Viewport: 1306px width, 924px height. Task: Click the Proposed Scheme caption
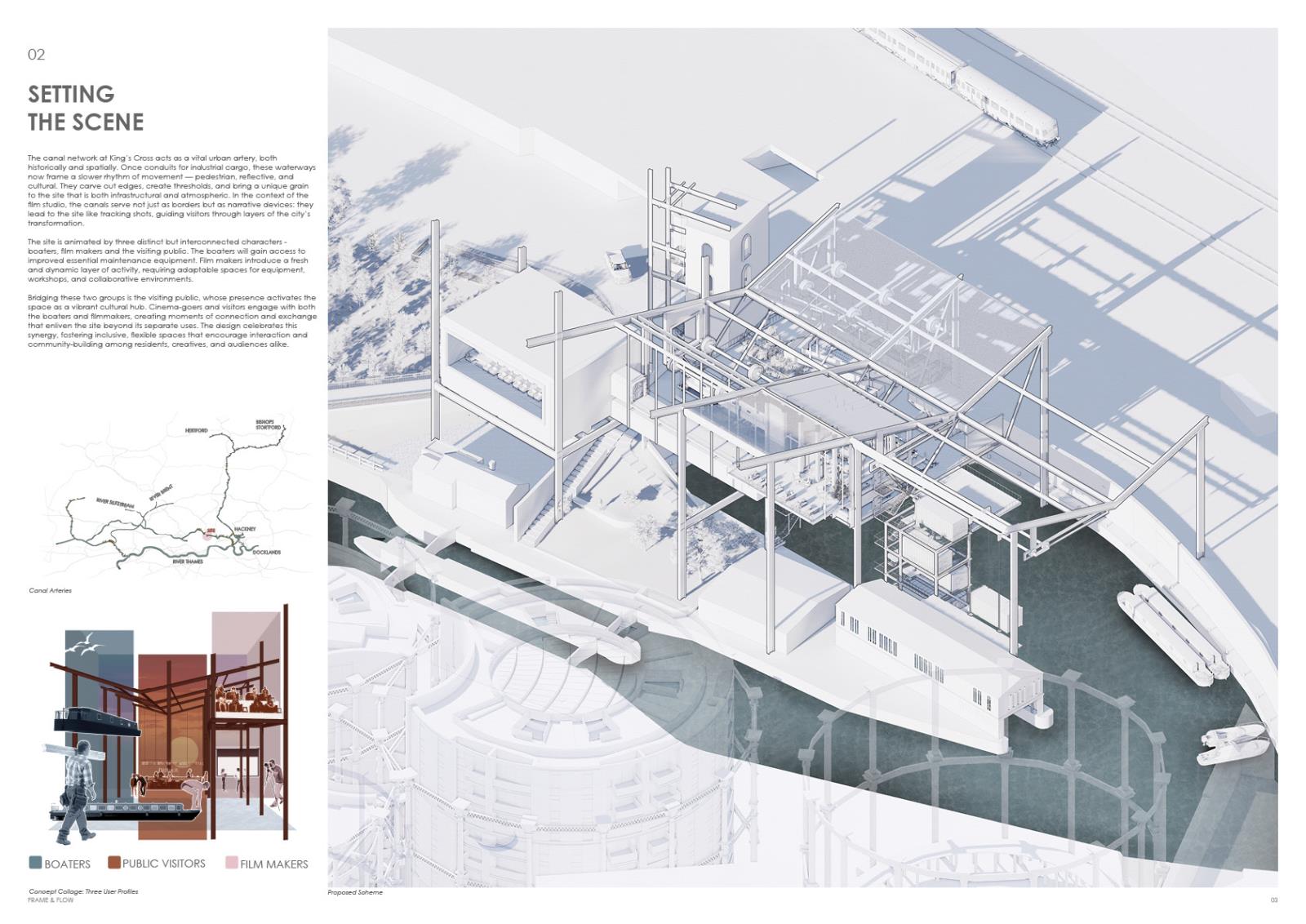pos(355,892)
